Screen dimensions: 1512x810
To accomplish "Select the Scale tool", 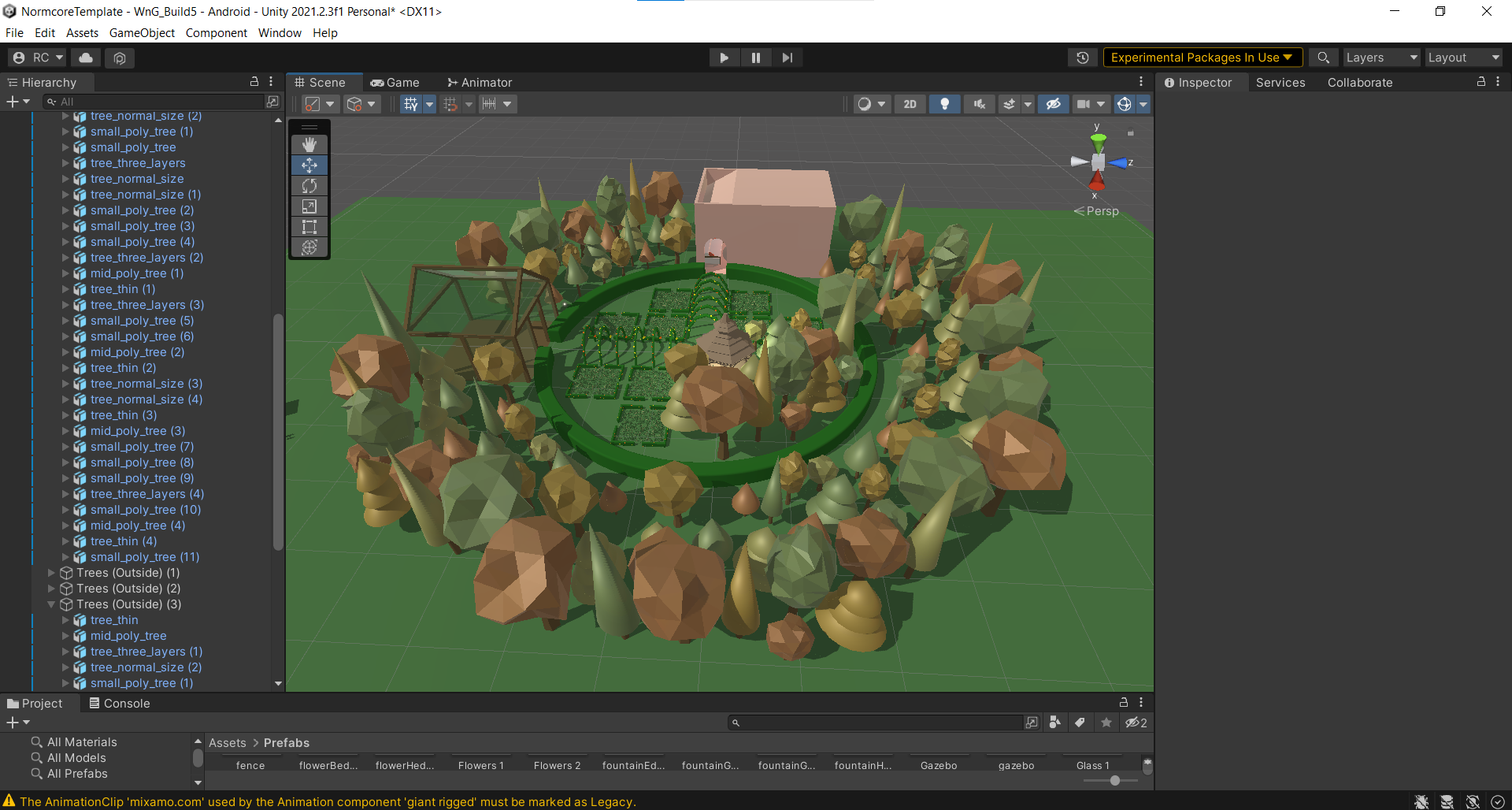I will (x=309, y=206).
